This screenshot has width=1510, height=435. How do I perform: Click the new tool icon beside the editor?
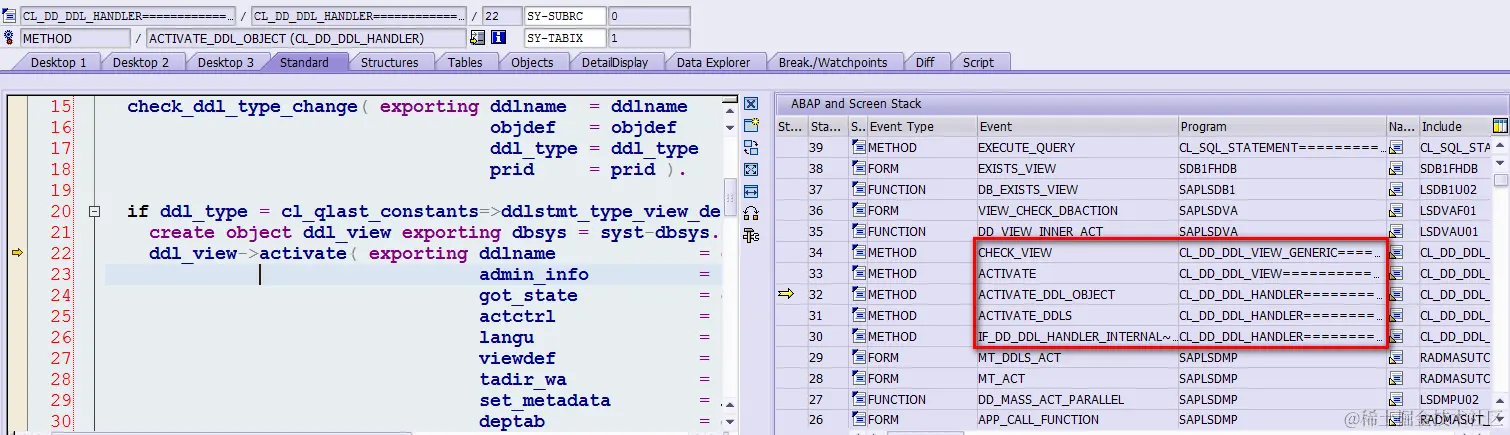751,125
